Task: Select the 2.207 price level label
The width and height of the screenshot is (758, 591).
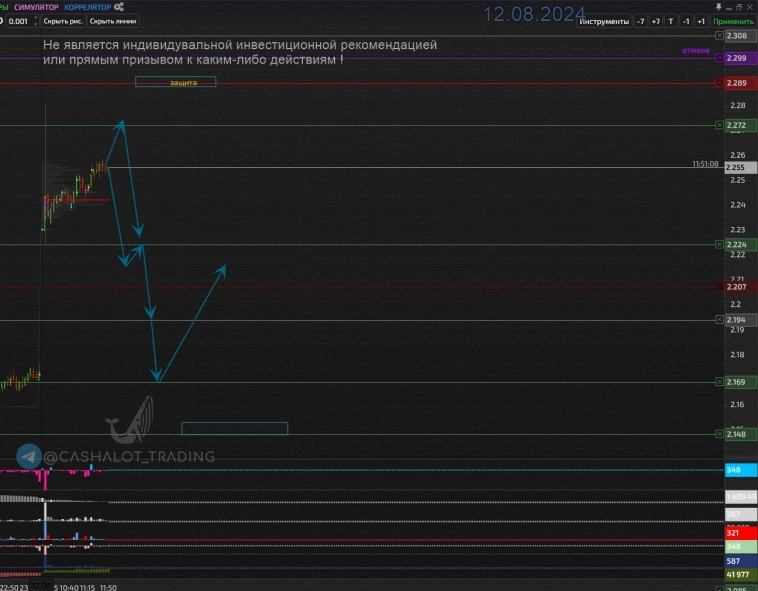Action: [x=741, y=287]
